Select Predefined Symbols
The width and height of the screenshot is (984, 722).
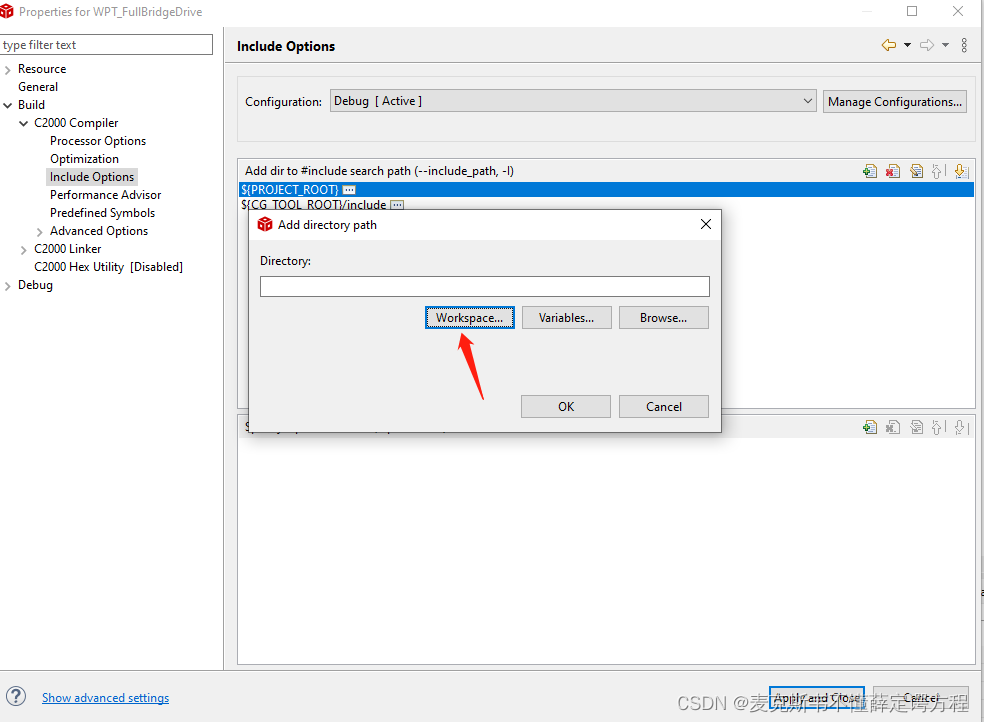click(x=102, y=213)
